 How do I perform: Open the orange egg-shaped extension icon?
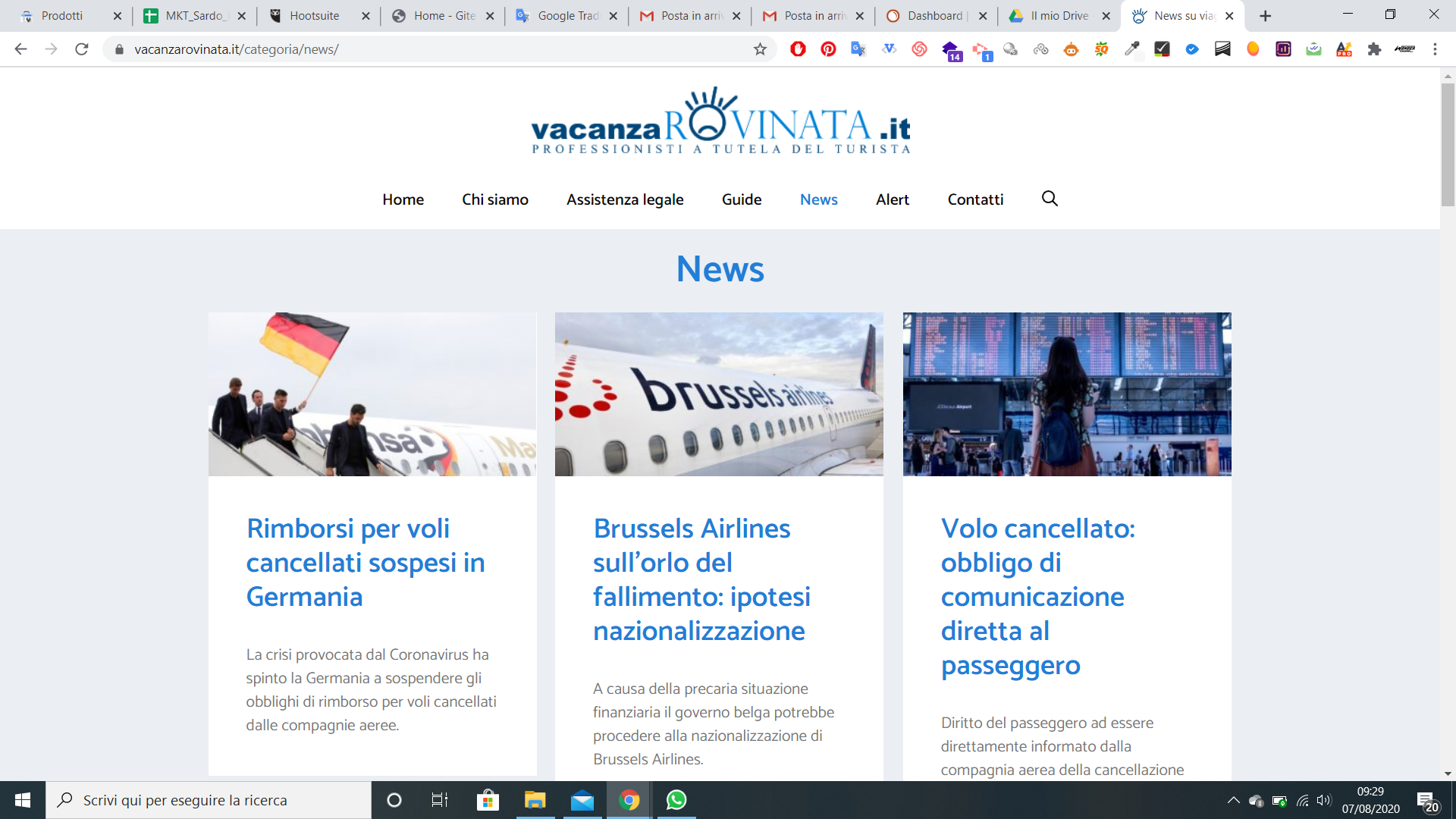tap(1253, 49)
